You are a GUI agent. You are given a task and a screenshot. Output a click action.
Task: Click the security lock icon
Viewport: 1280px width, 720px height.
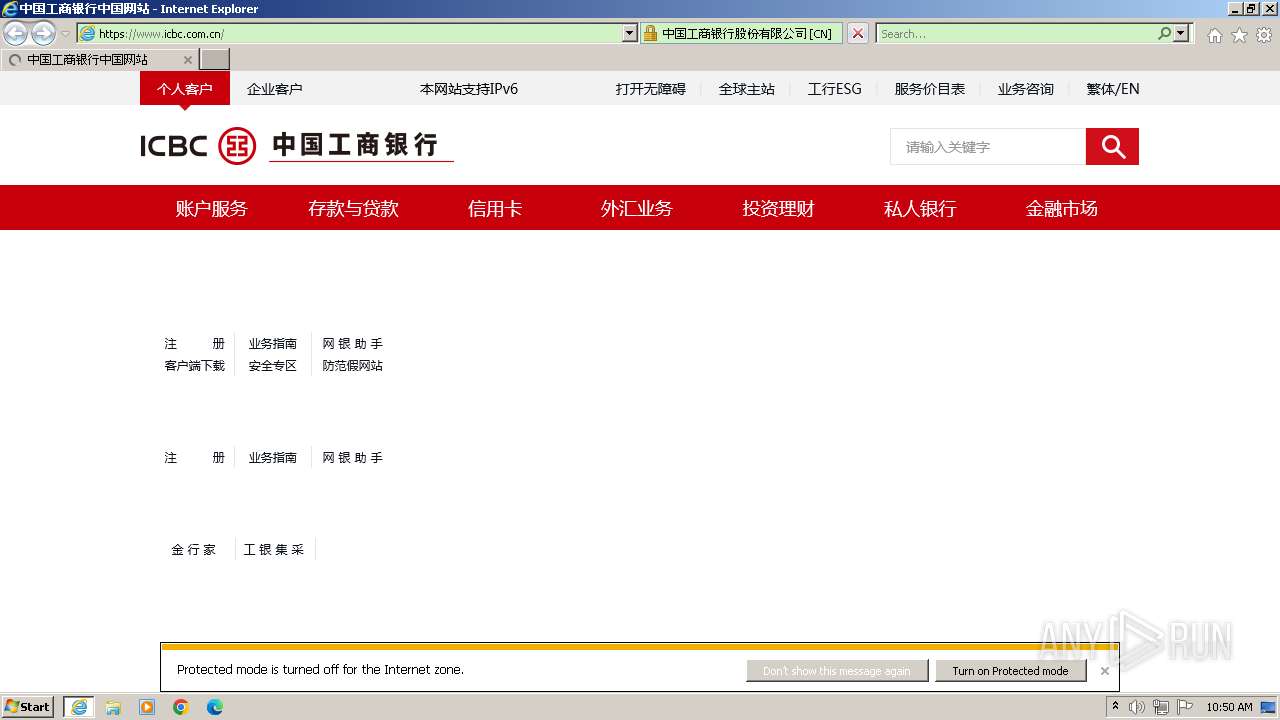coord(650,33)
